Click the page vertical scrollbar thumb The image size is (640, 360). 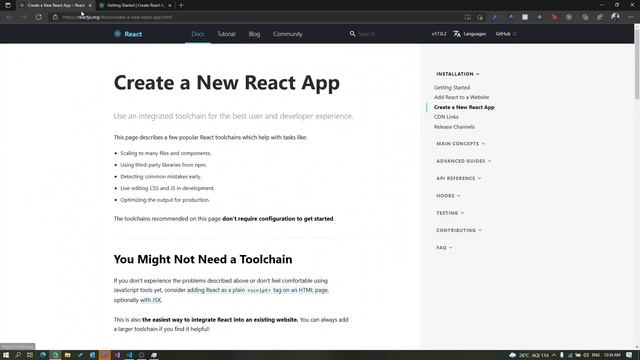[x=637, y=64]
